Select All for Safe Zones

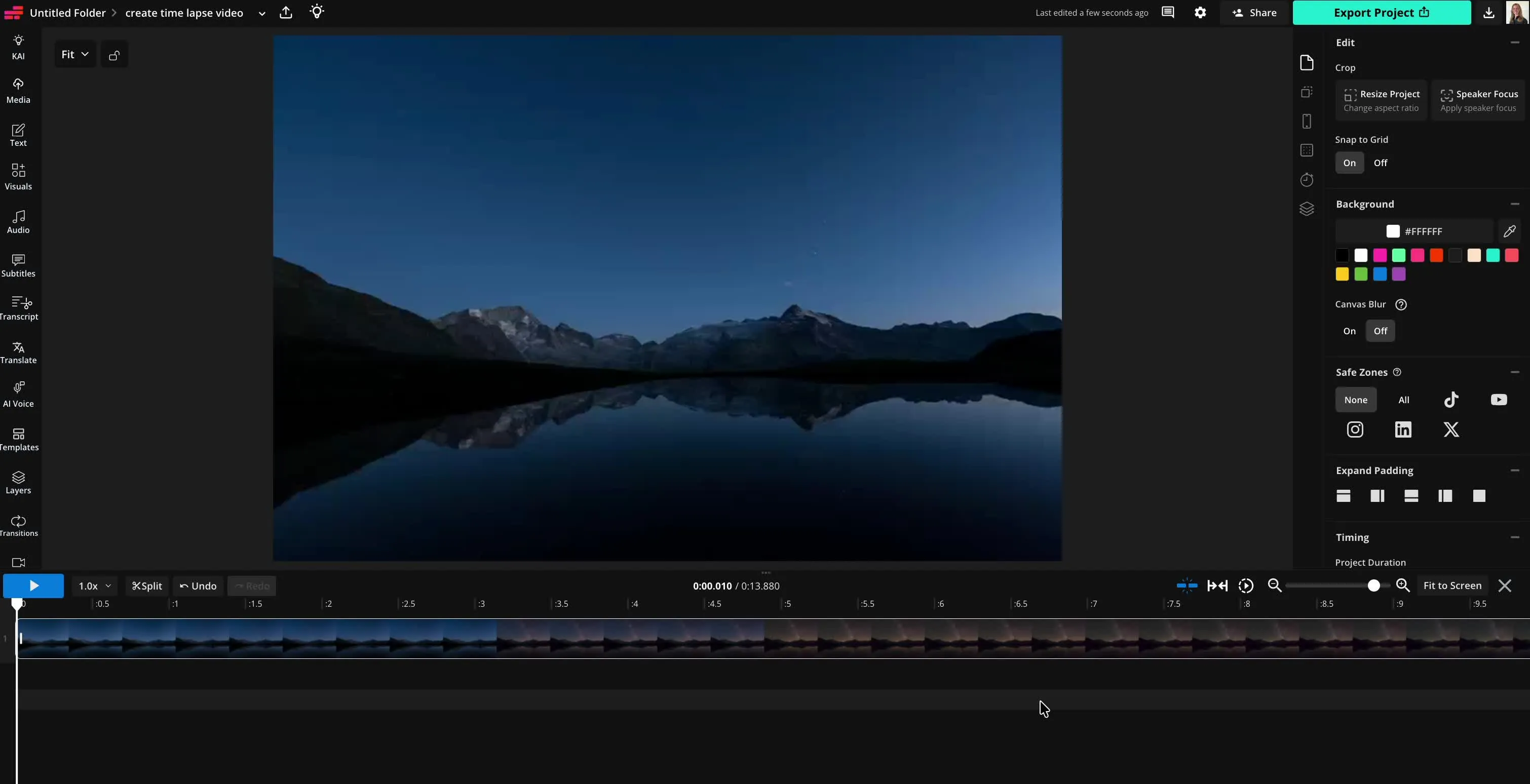click(x=1403, y=400)
